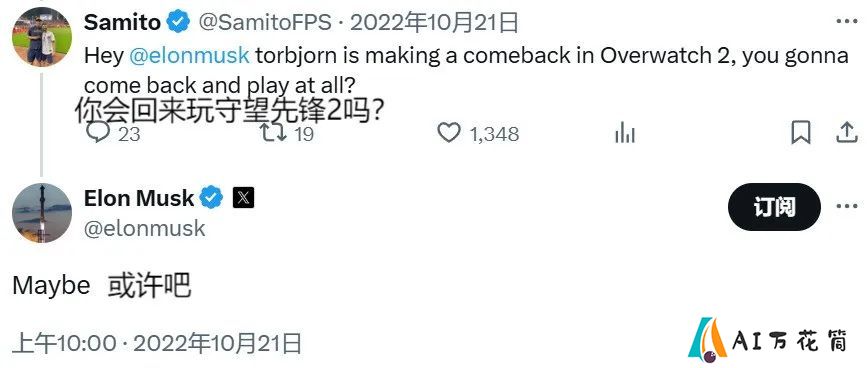Click the share icon on Samito's tweet
The image size is (867, 368).
point(847,133)
